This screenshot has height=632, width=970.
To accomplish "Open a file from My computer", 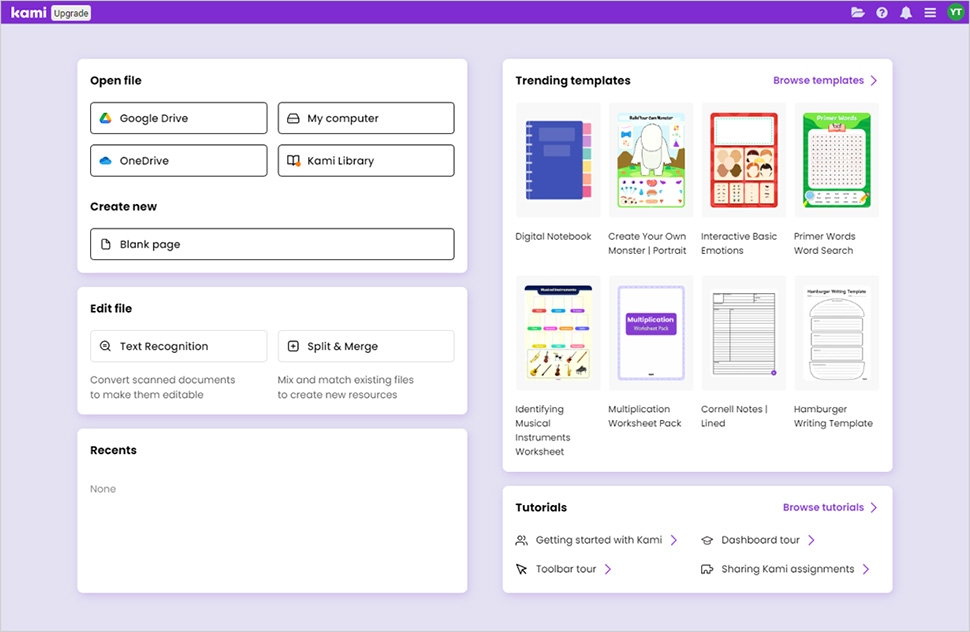I will click(366, 118).
